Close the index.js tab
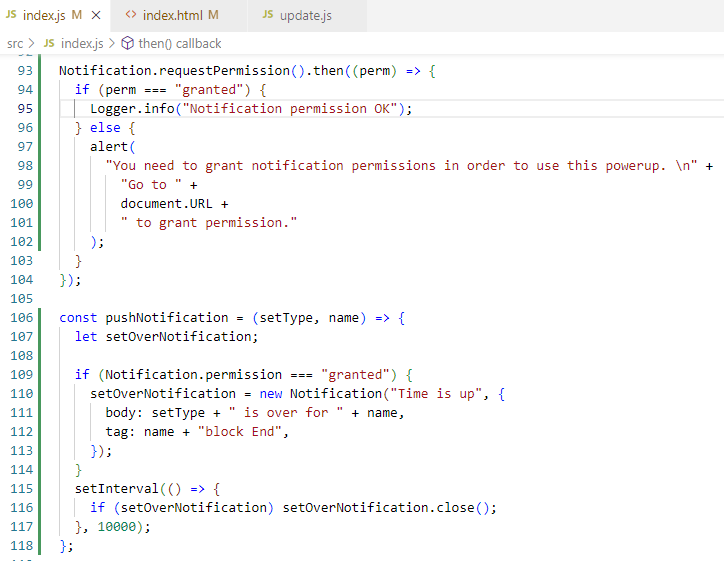 pyautogui.click(x=96, y=16)
